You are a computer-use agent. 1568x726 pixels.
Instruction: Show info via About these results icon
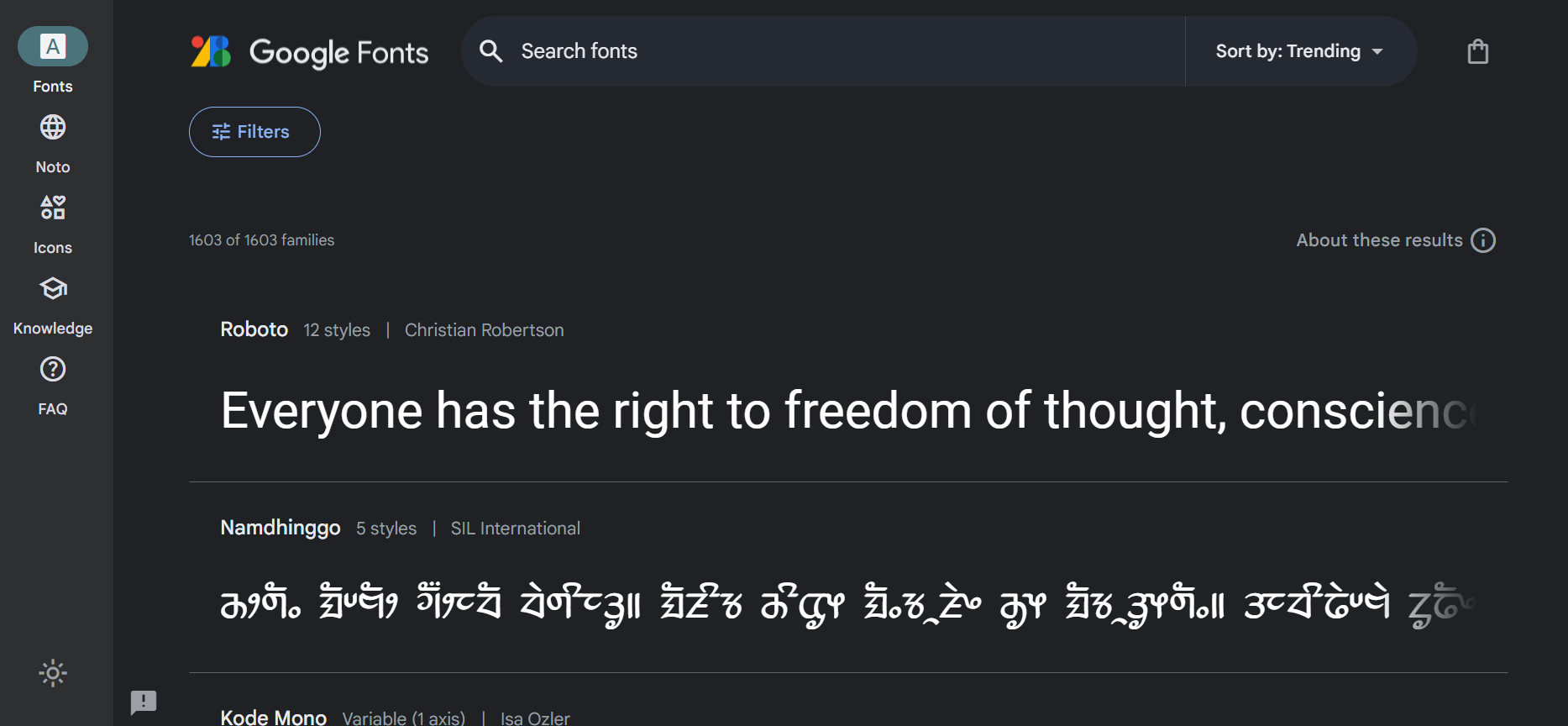[x=1484, y=240]
